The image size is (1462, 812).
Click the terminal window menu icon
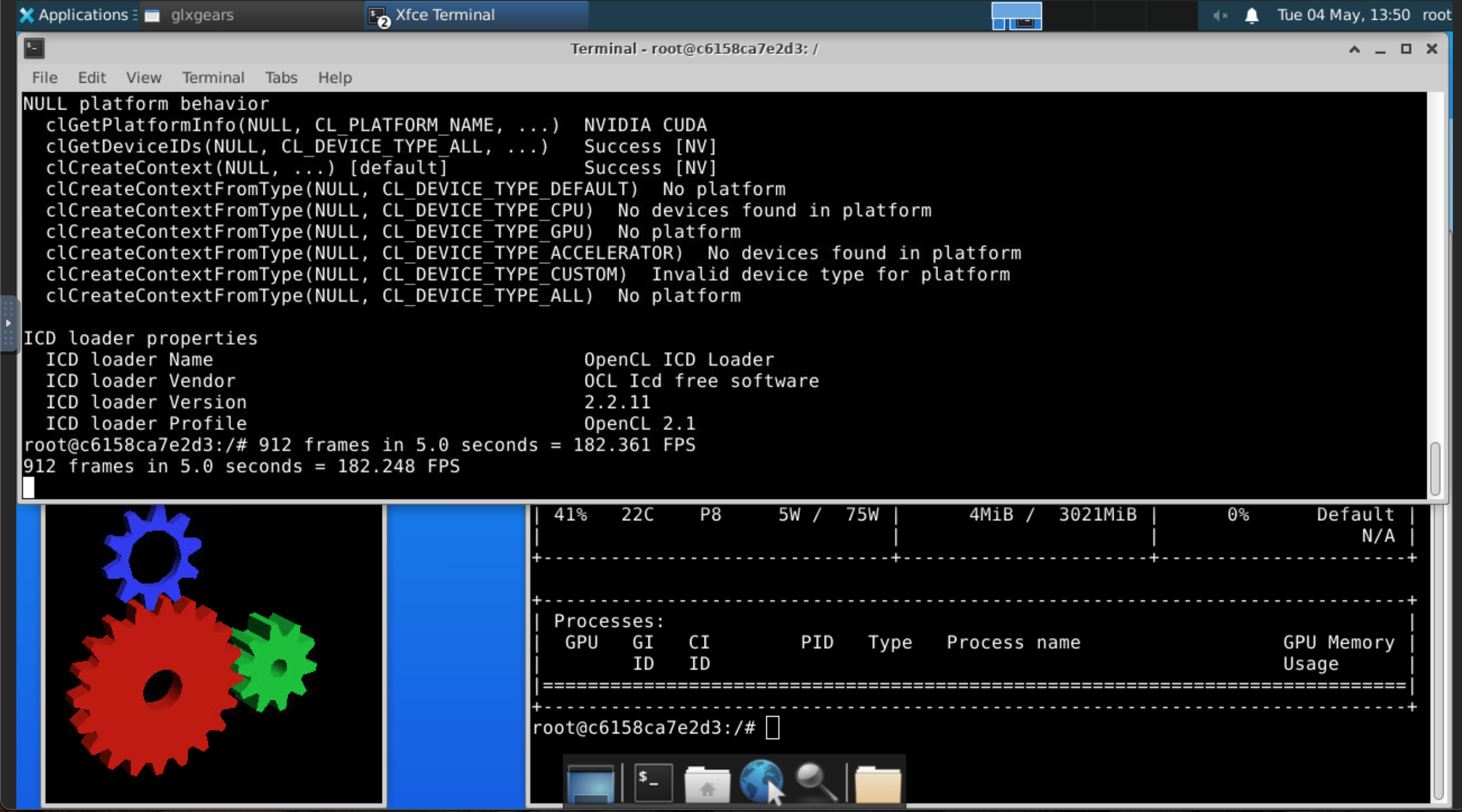point(34,49)
